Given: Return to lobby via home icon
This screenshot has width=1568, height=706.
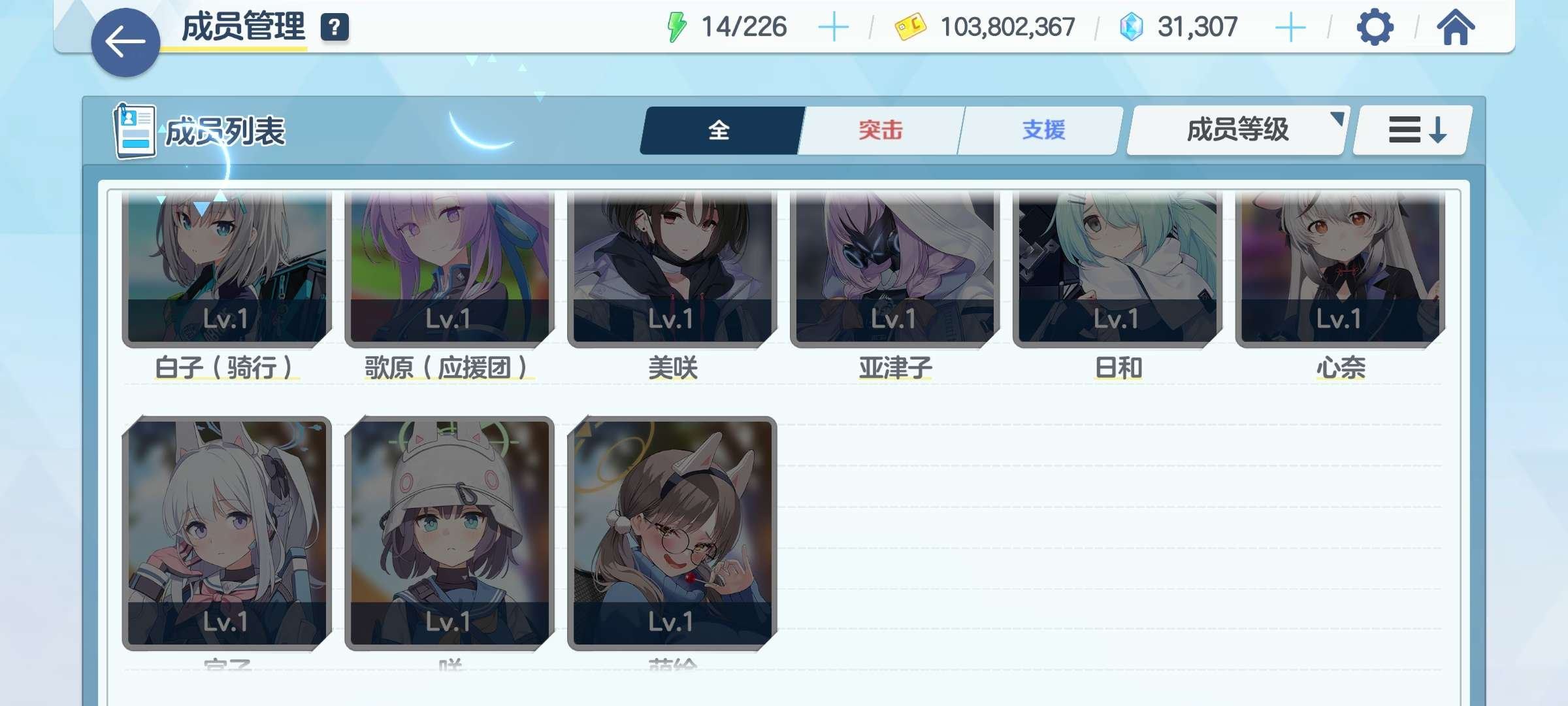Looking at the screenshot, I should [1455, 27].
